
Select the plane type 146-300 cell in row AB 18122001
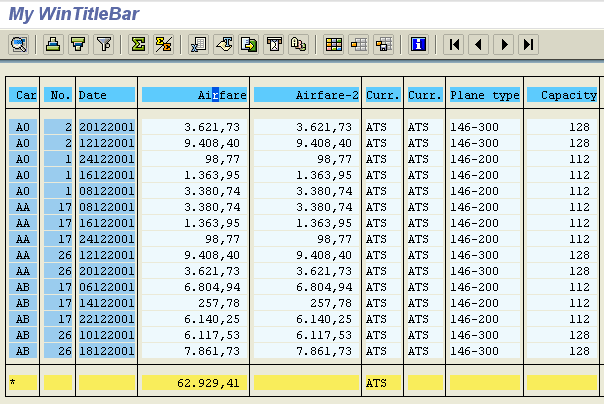(485, 351)
